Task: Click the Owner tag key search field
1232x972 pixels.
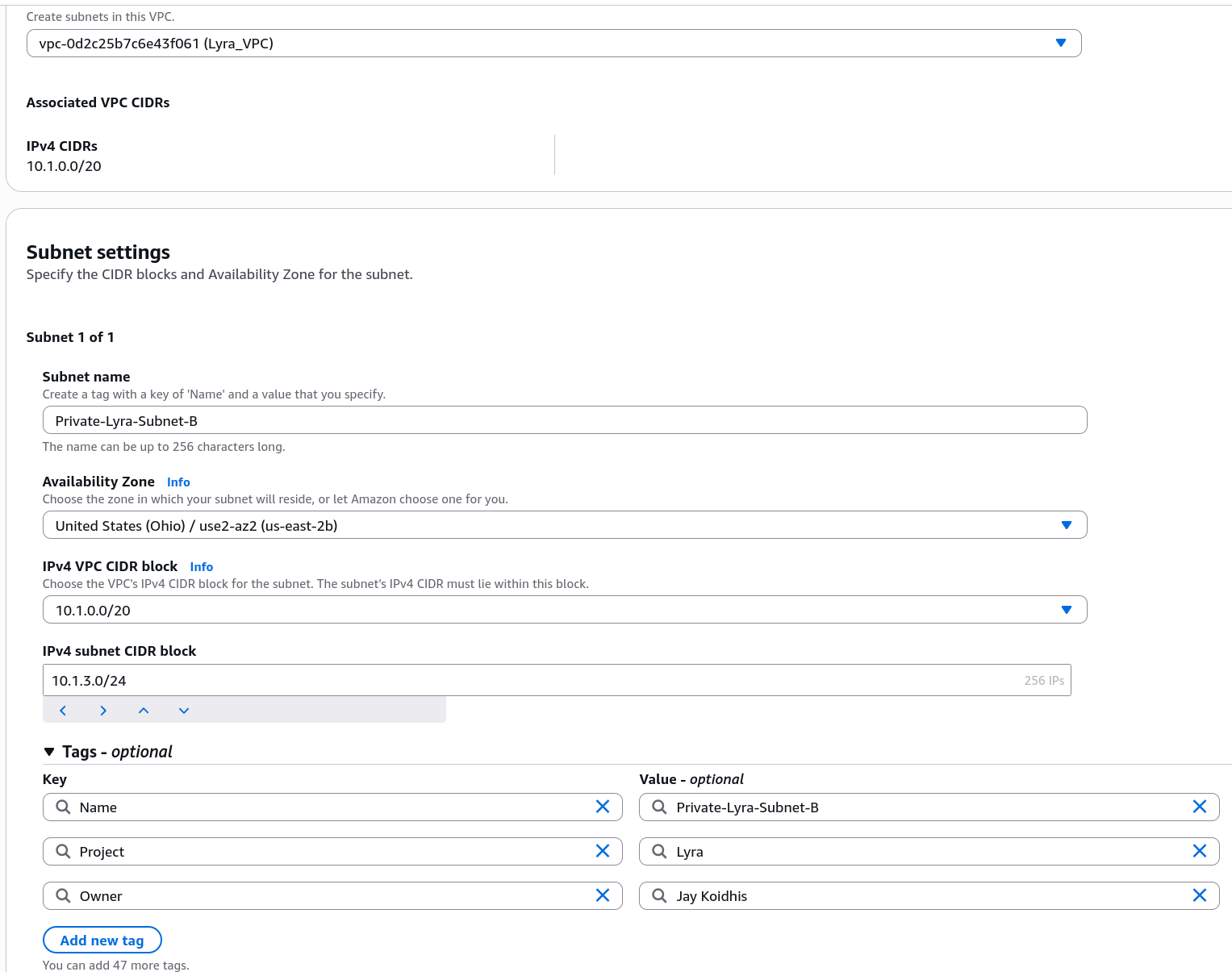Action: click(x=331, y=896)
